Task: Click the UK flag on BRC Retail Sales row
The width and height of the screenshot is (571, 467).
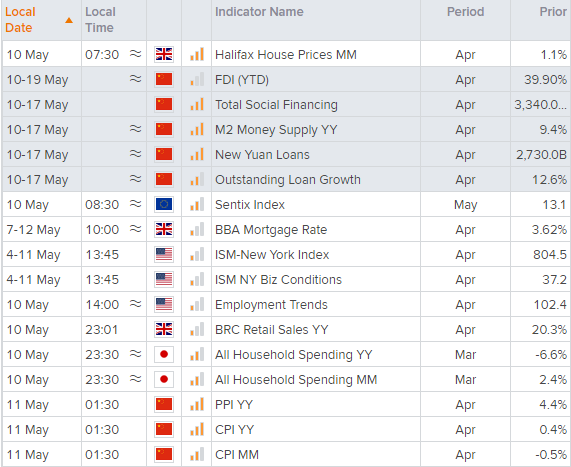Action: (164, 329)
